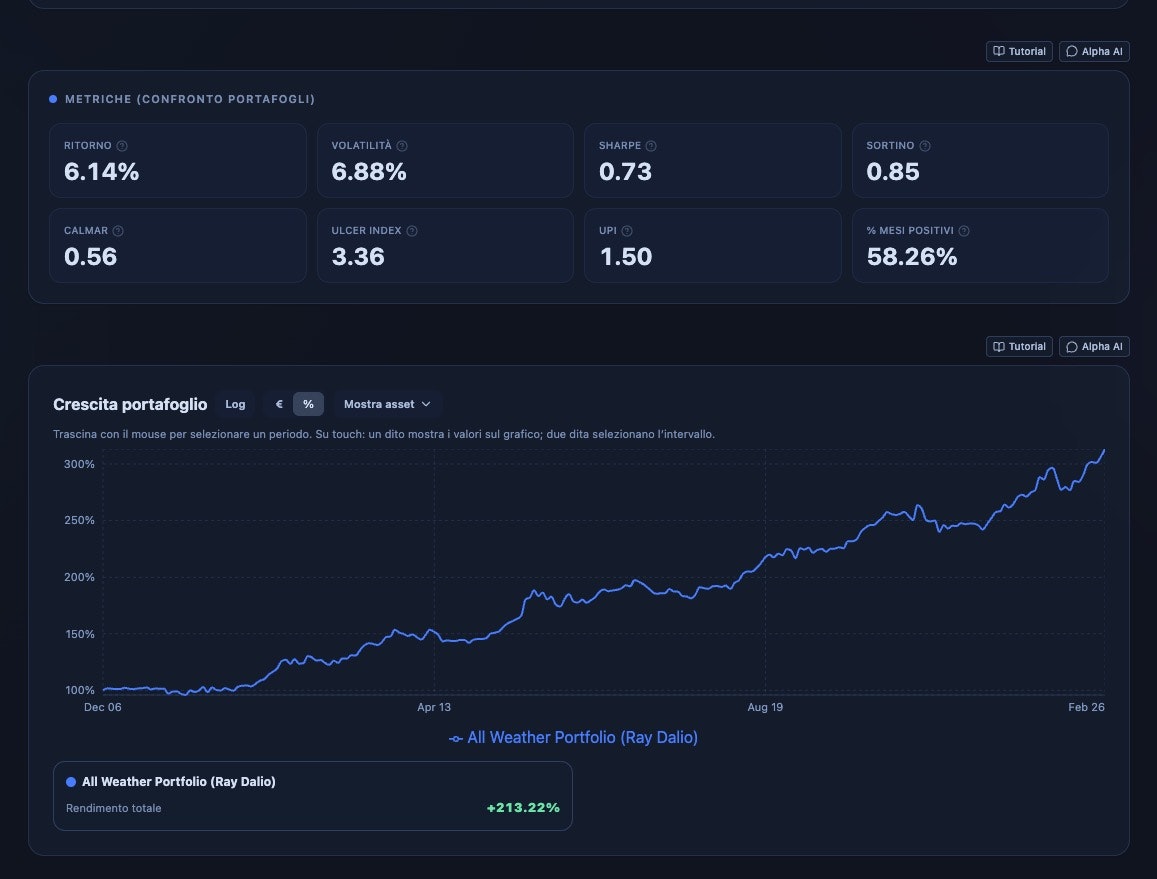
Task: Click the 3.36 Ulcer Index value
Action: (358, 257)
